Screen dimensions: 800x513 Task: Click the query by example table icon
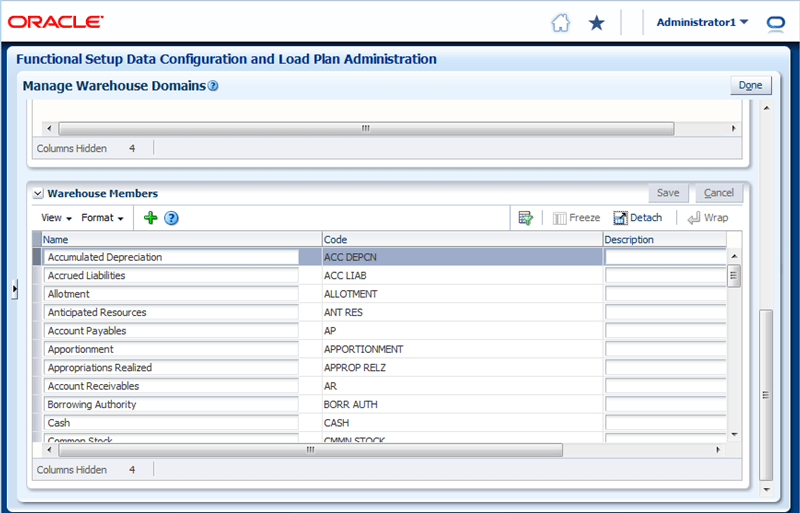coord(526,218)
